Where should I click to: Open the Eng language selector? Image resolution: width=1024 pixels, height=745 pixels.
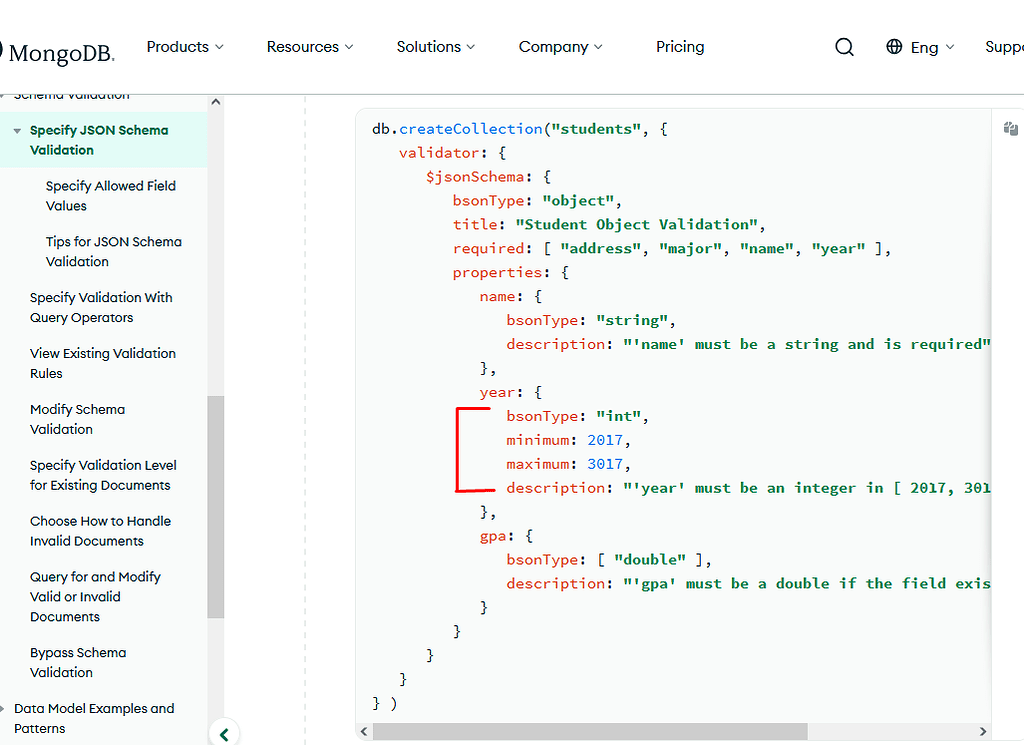point(927,46)
